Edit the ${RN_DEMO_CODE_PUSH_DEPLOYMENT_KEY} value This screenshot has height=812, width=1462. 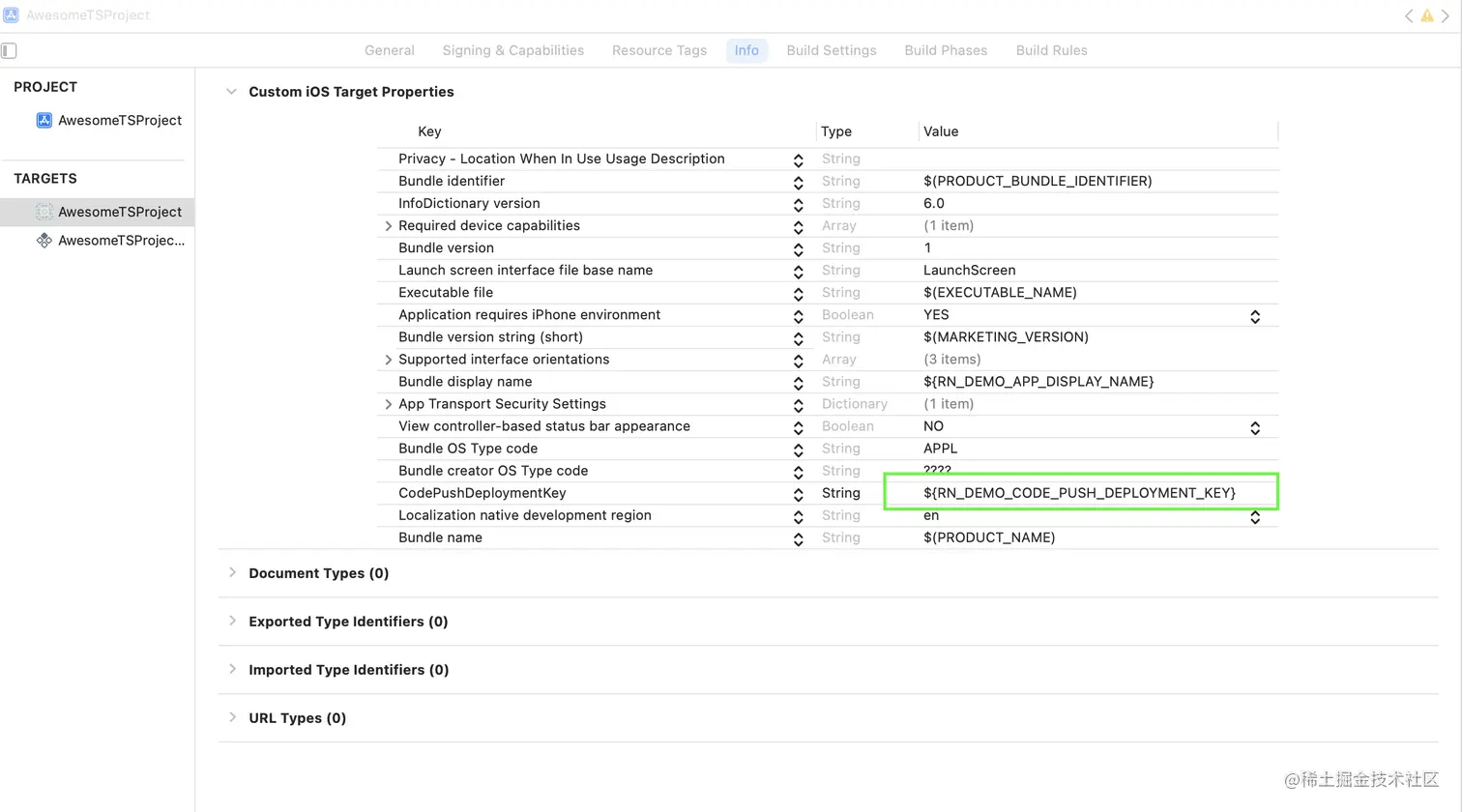click(x=1079, y=493)
